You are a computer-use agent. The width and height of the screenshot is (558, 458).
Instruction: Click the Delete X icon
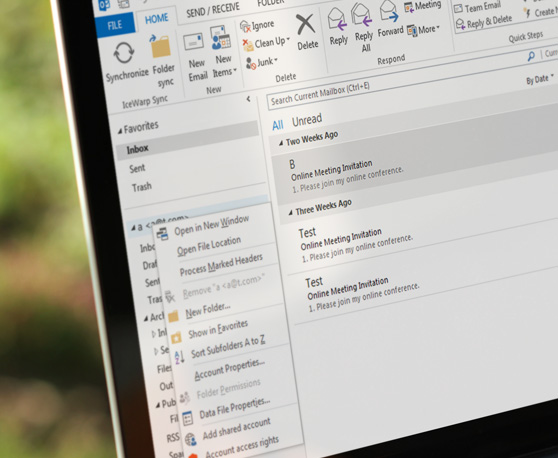(305, 25)
